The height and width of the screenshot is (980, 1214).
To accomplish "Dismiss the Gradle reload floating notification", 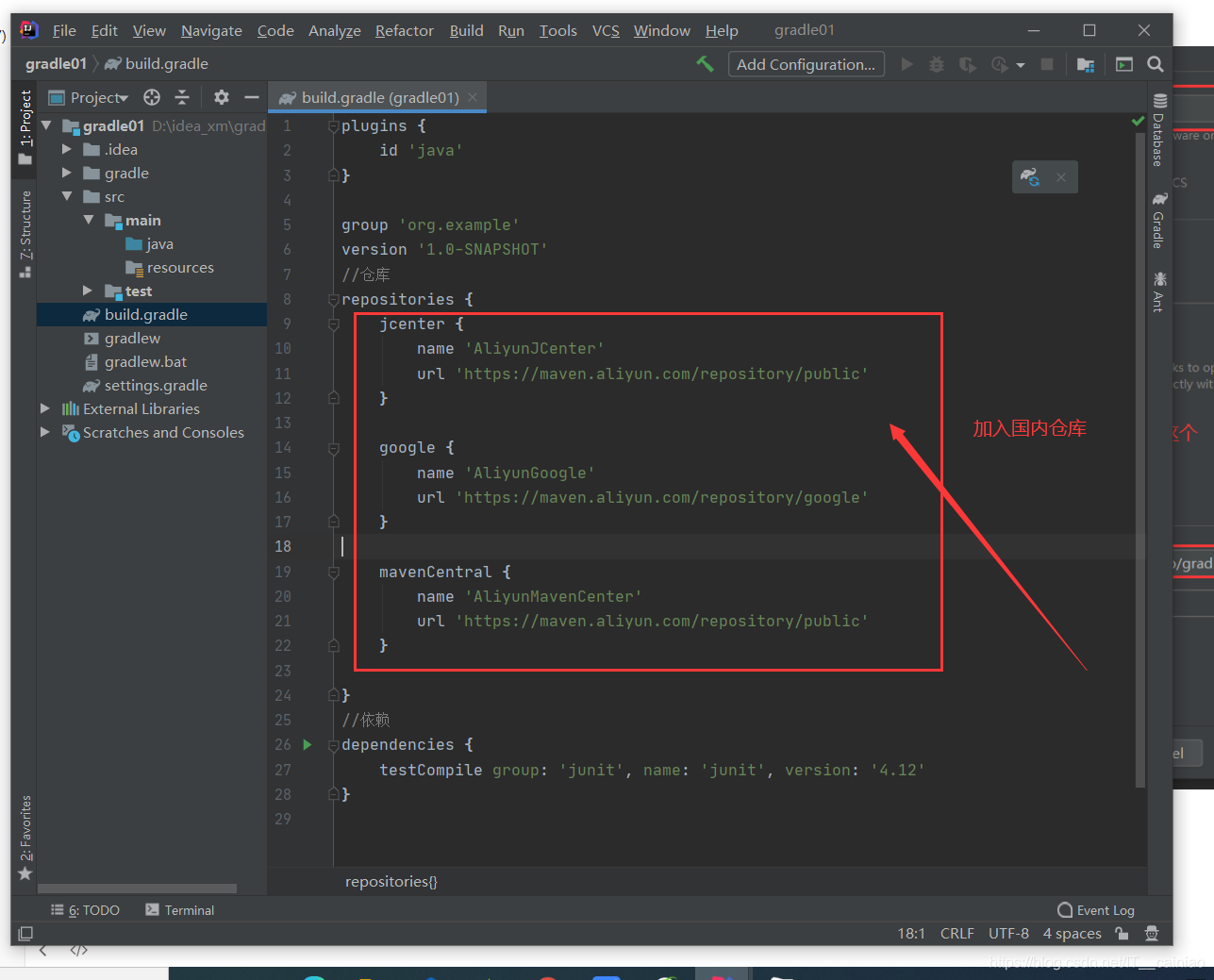I will 1061,177.
